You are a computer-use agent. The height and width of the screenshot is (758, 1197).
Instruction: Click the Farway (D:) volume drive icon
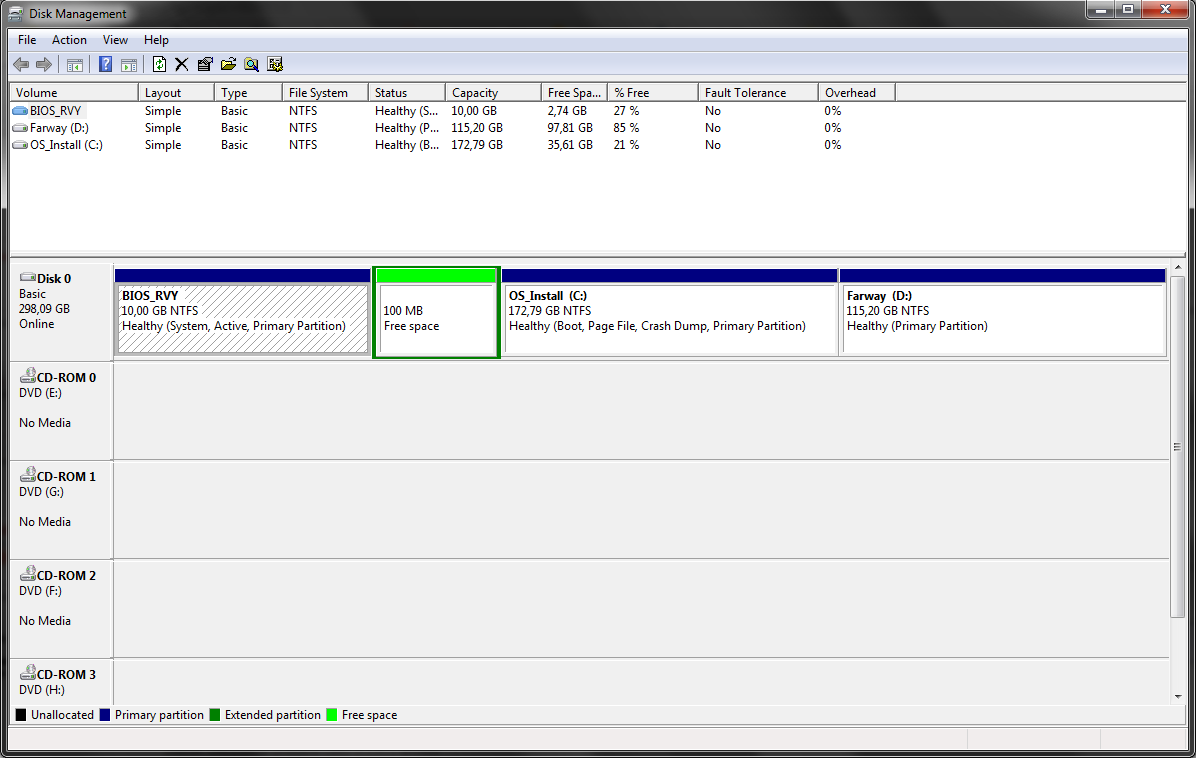coord(21,127)
